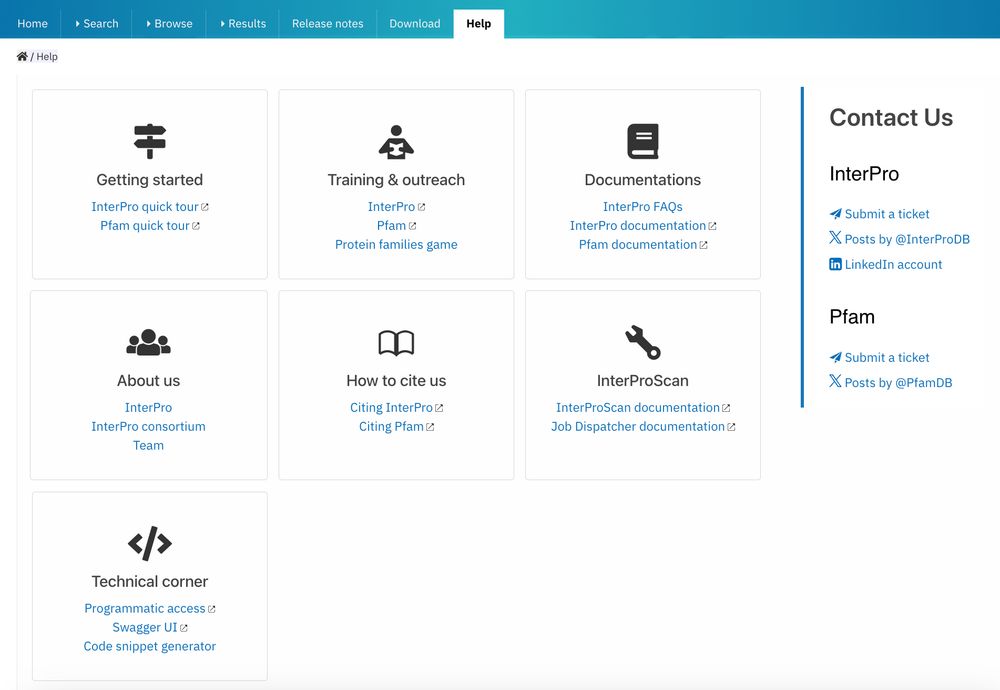Open the Citing Pfam link
The image size is (1000, 690).
coord(391,427)
